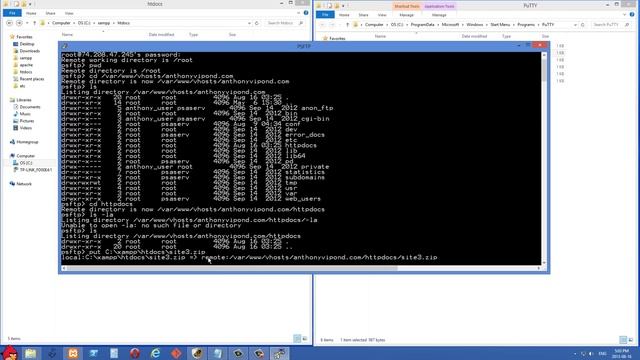Open Help icon in htdocs window
640x360 pixels.
[x=306, y=13]
